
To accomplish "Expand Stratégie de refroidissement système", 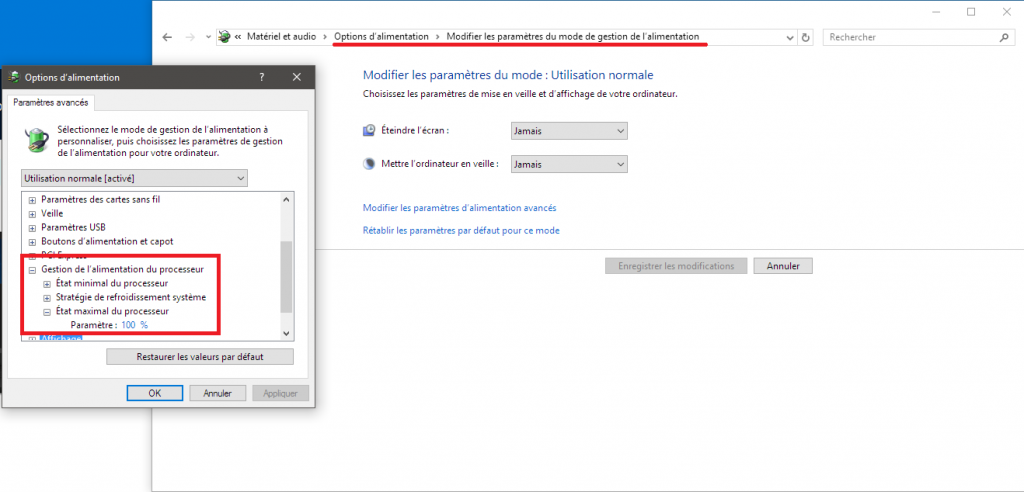I will tap(46, 298).
